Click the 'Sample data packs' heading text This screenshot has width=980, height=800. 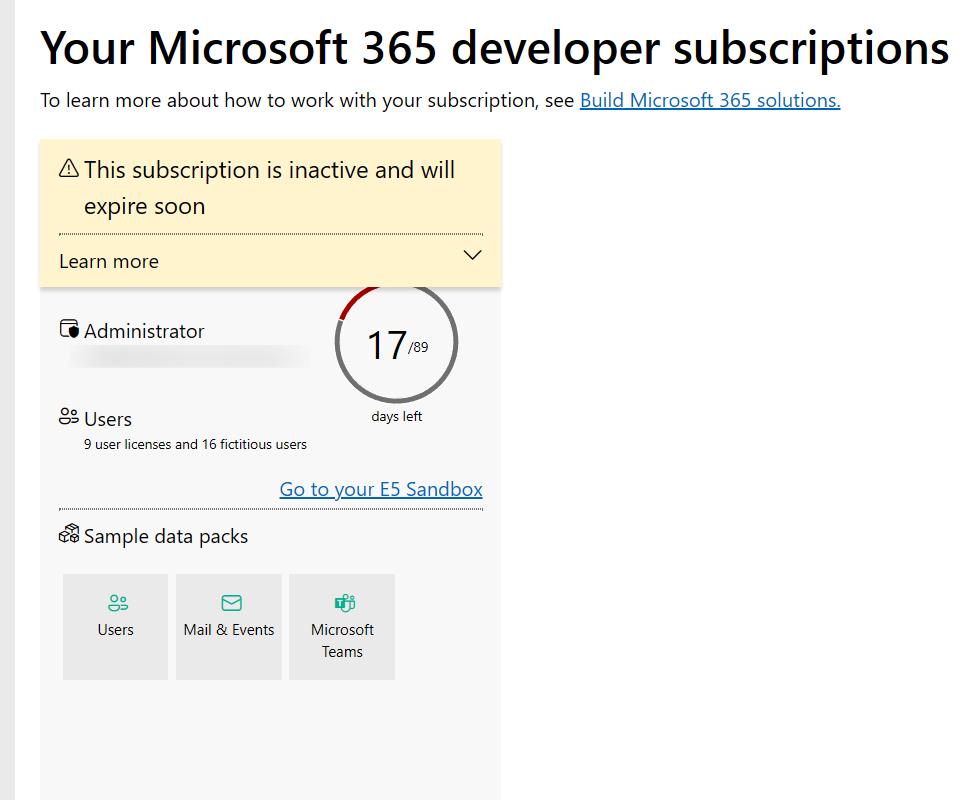166,536
